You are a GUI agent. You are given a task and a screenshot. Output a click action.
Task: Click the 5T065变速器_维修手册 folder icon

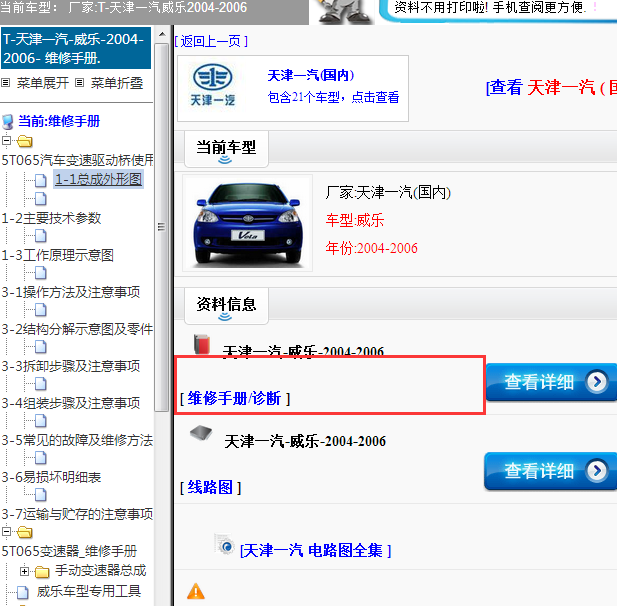click(x=25, y=532)
